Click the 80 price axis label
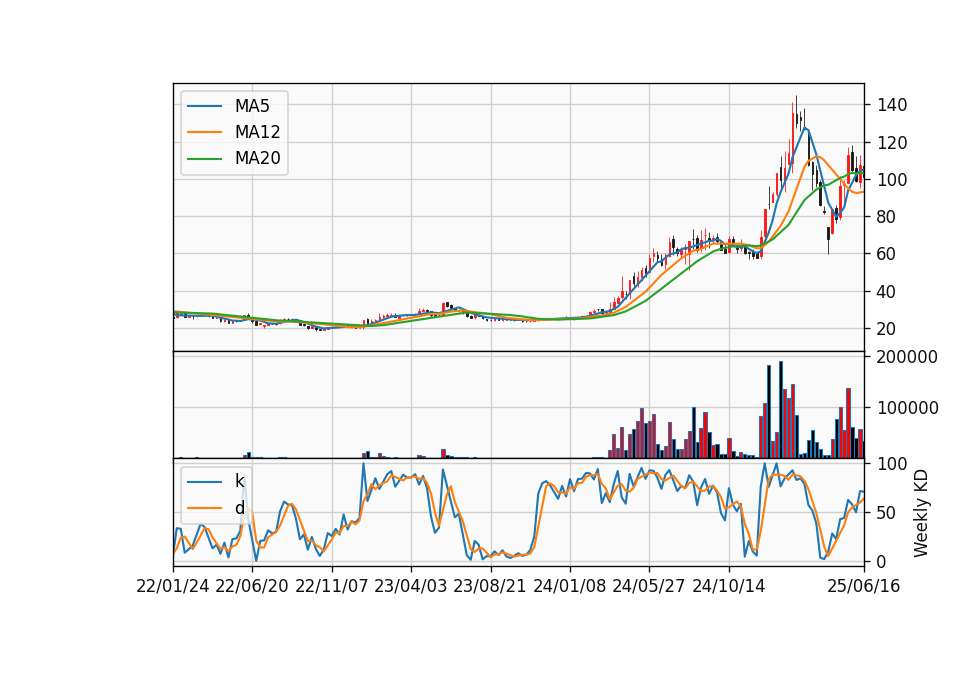 click(886, 217)
